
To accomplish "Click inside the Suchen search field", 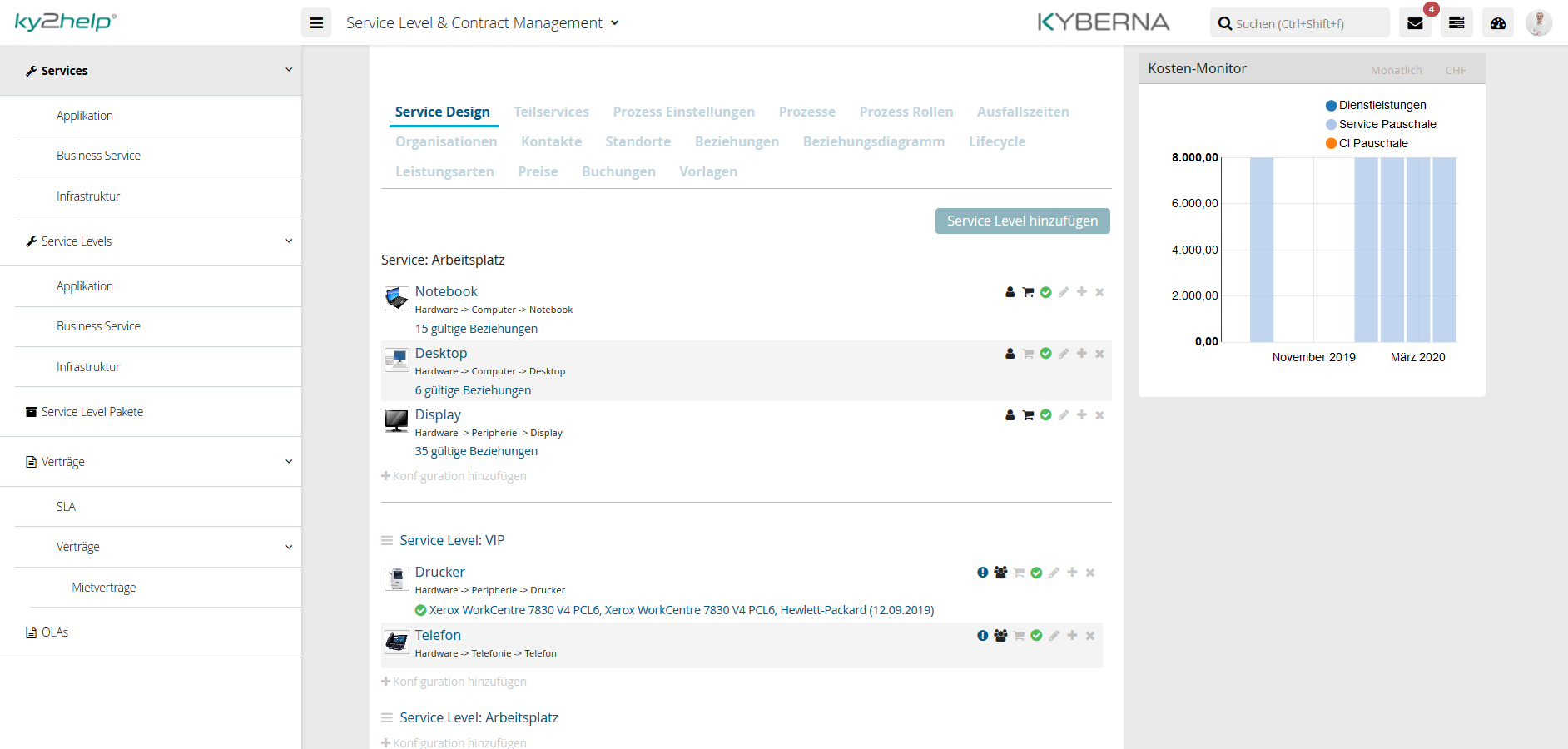I will [x=1298, y=22].
